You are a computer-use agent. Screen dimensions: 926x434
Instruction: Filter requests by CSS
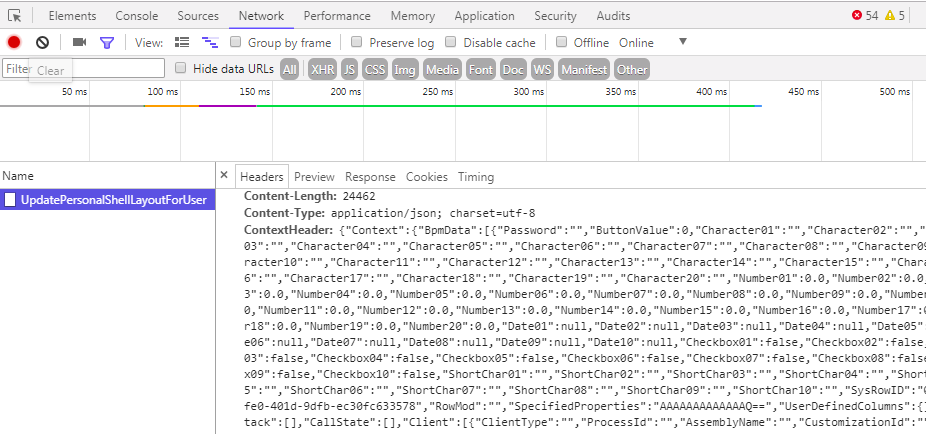point(375,70)
